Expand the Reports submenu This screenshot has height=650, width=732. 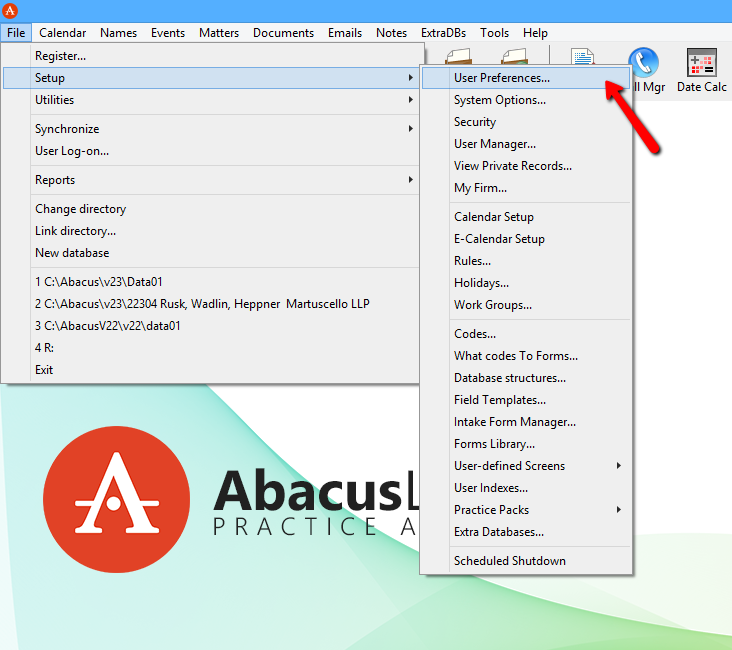click(211, 180)
